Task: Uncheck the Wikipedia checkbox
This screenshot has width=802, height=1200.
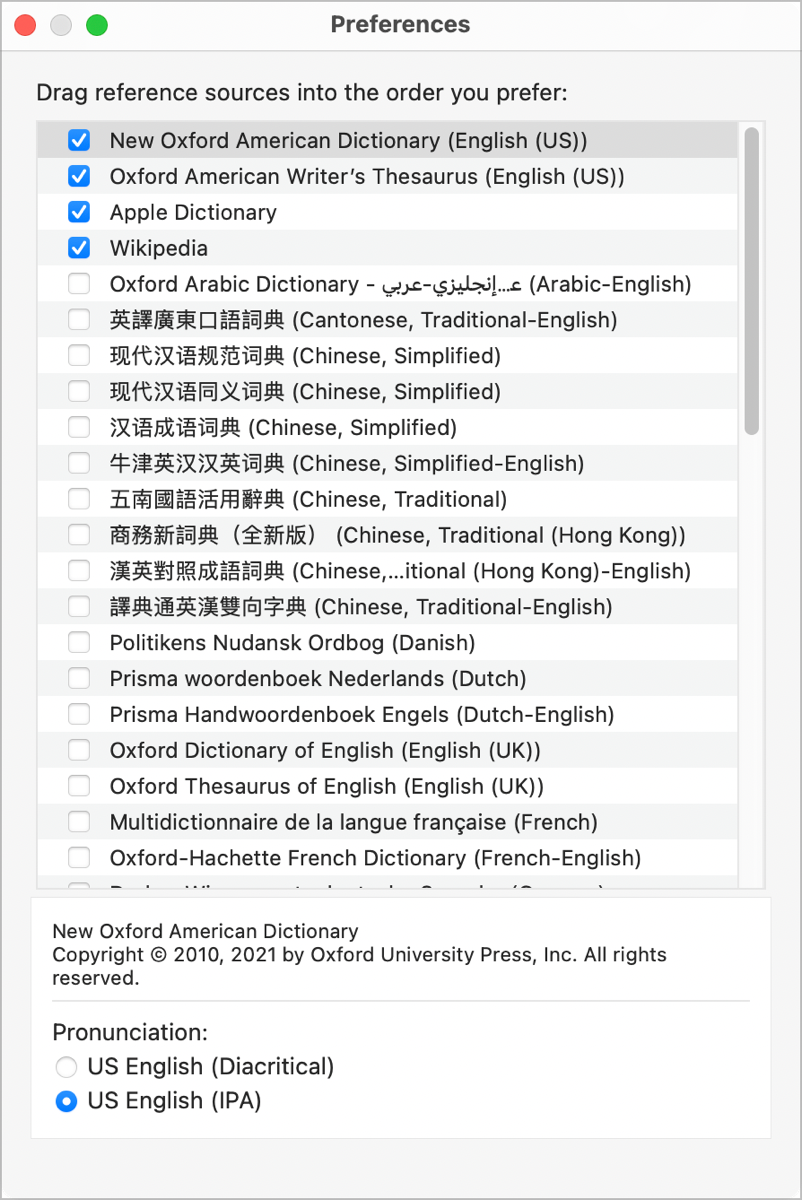Action: pos(79,248)
